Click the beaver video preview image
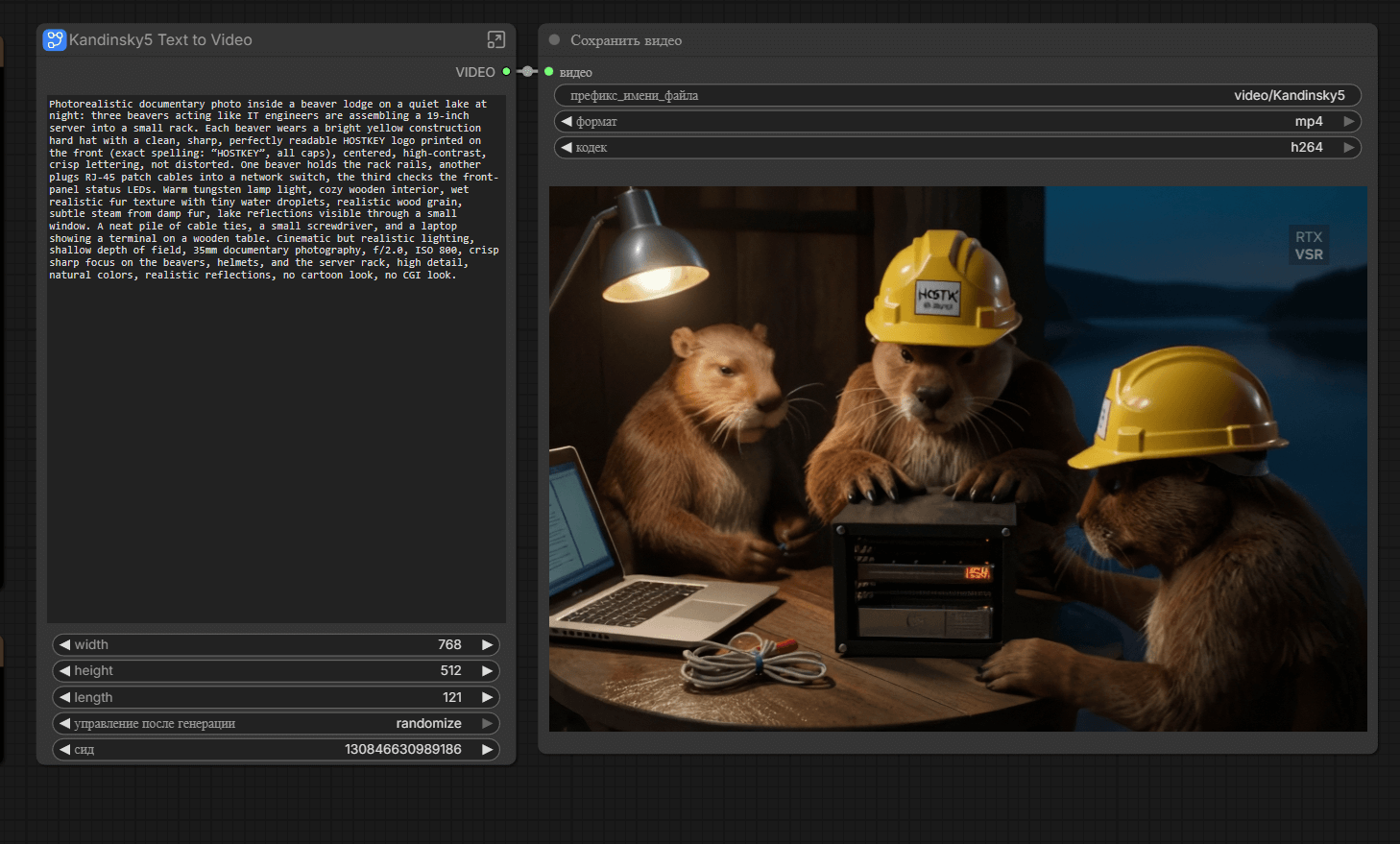1400x844 pixels. point(957,459)
